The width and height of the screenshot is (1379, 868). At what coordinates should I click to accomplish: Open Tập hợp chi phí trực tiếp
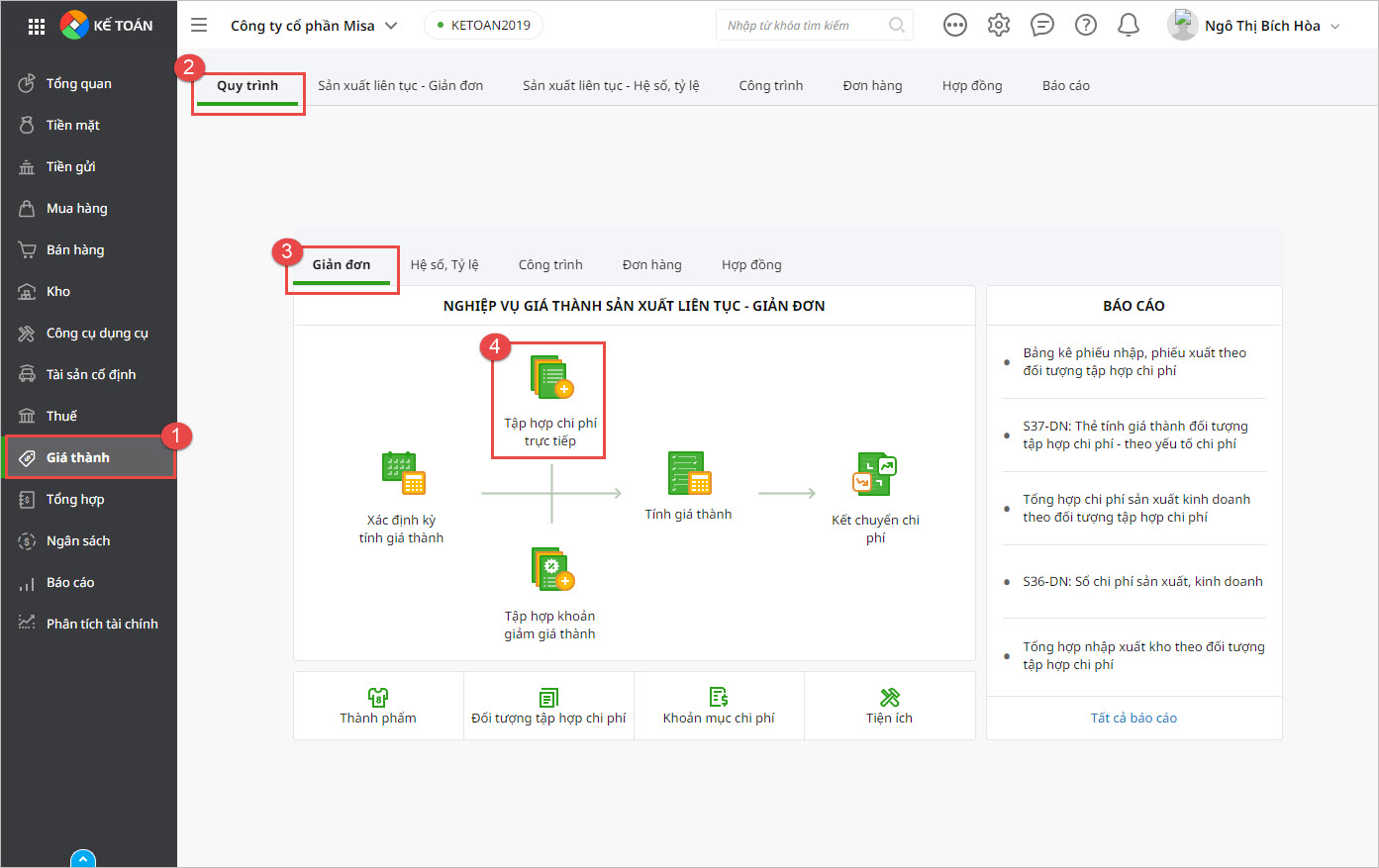pos(549,401)
